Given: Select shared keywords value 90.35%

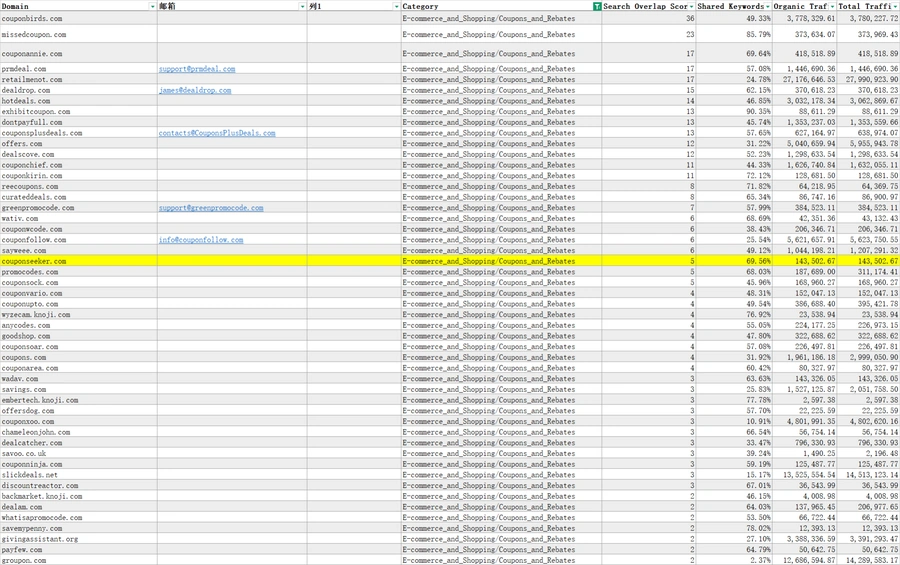Looking at the screenshot, I should (x=734, y=112).
